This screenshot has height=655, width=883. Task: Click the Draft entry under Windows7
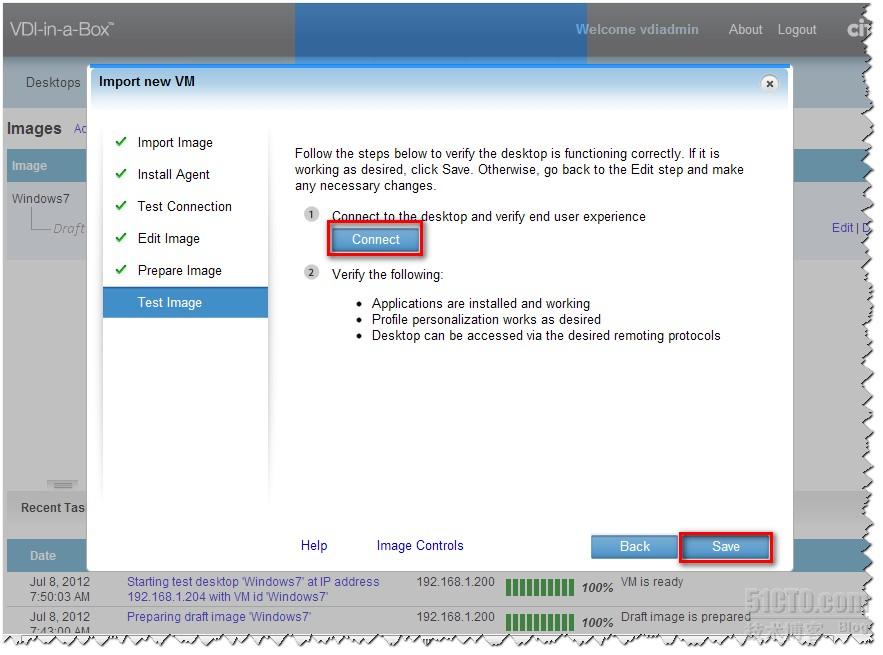point(69,228)
